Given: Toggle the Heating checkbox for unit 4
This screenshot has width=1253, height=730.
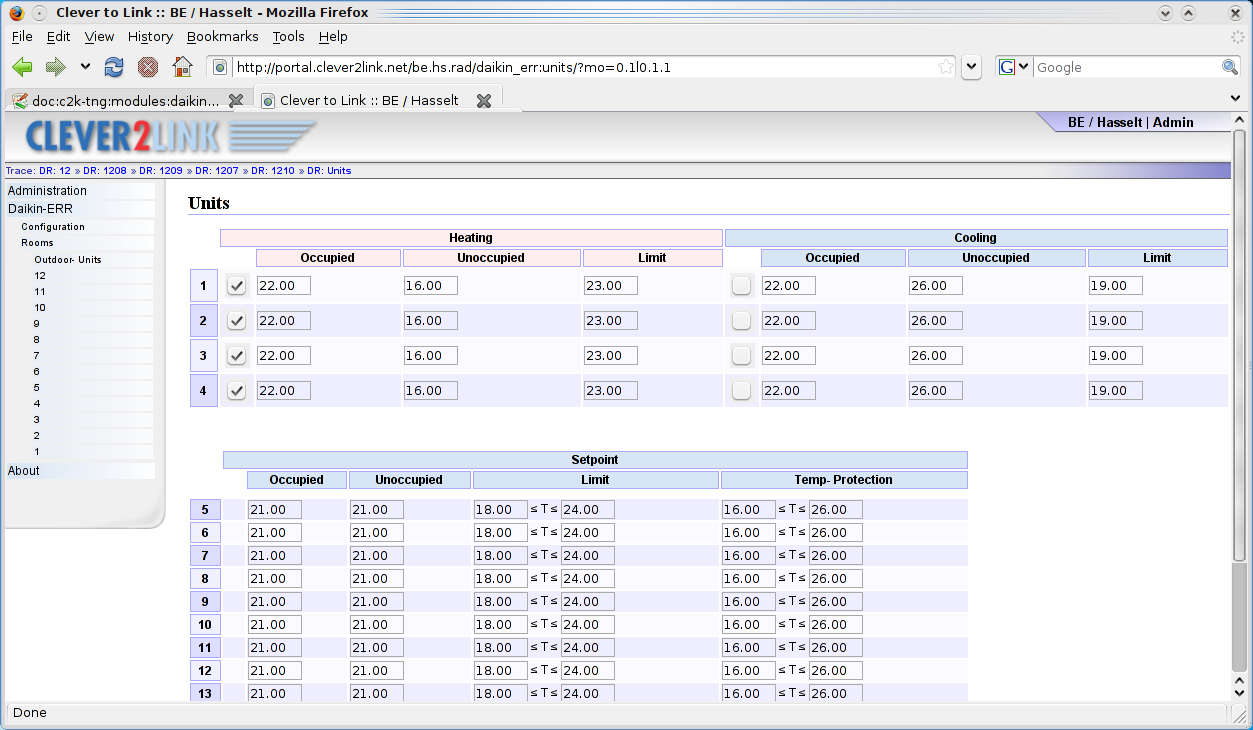Looking at the screenshot, I should pyautogui.click(x=237, y=391).
